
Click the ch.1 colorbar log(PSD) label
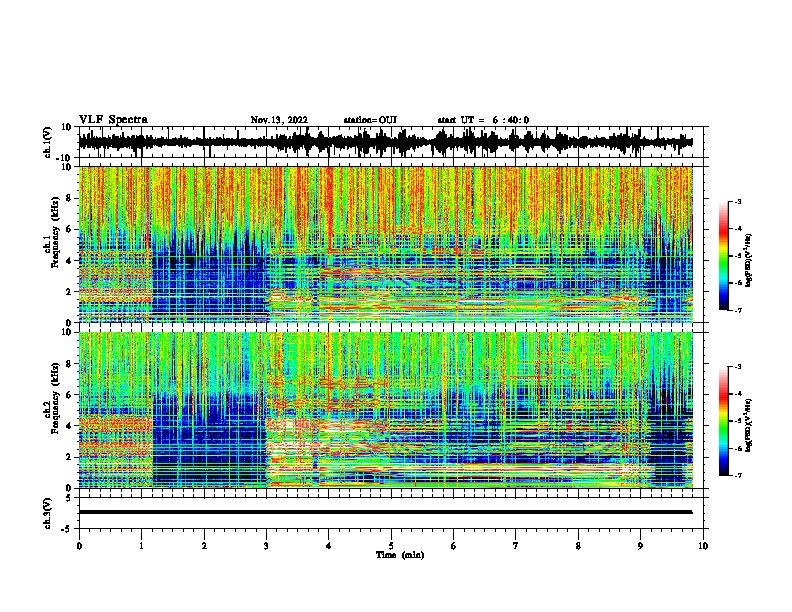coord(749,261)
